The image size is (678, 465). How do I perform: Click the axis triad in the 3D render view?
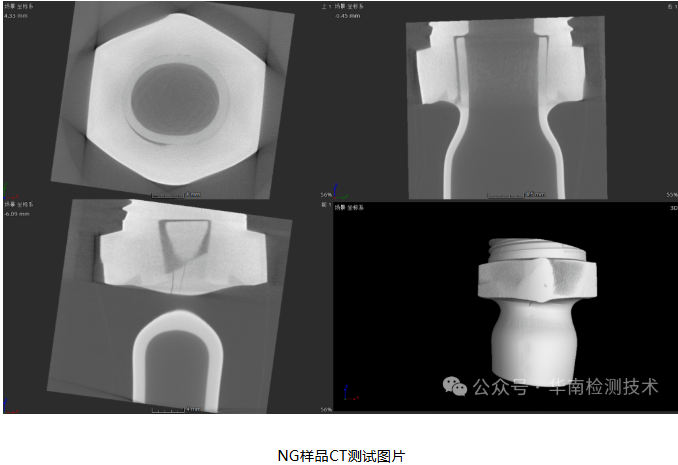pos(351,392)
